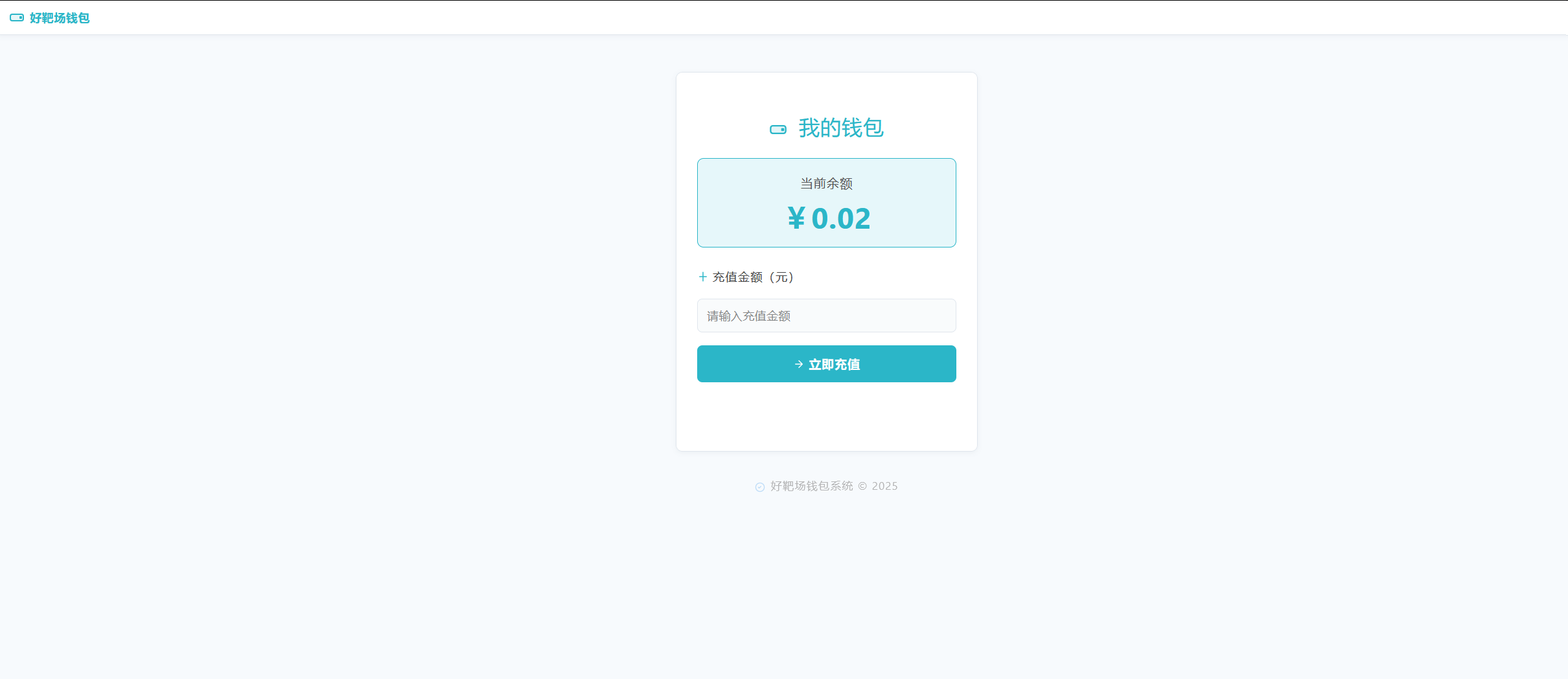Click the 好靶场钱包系统 © 2025 footer text
1568x679 pixels.
834,486
